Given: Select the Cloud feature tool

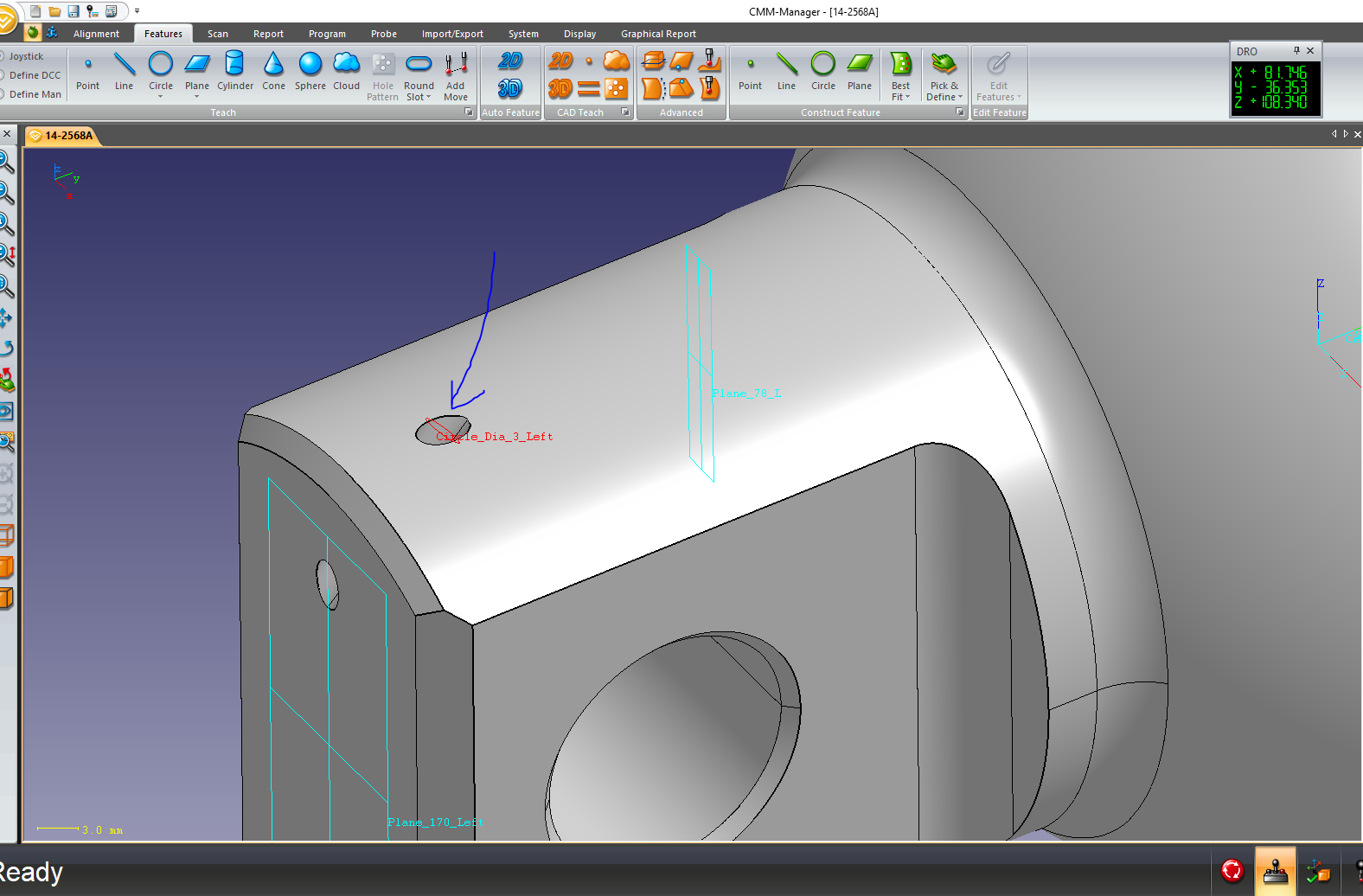Looking at the screenshot, I should pyautogui.click(x=347, y=71).
